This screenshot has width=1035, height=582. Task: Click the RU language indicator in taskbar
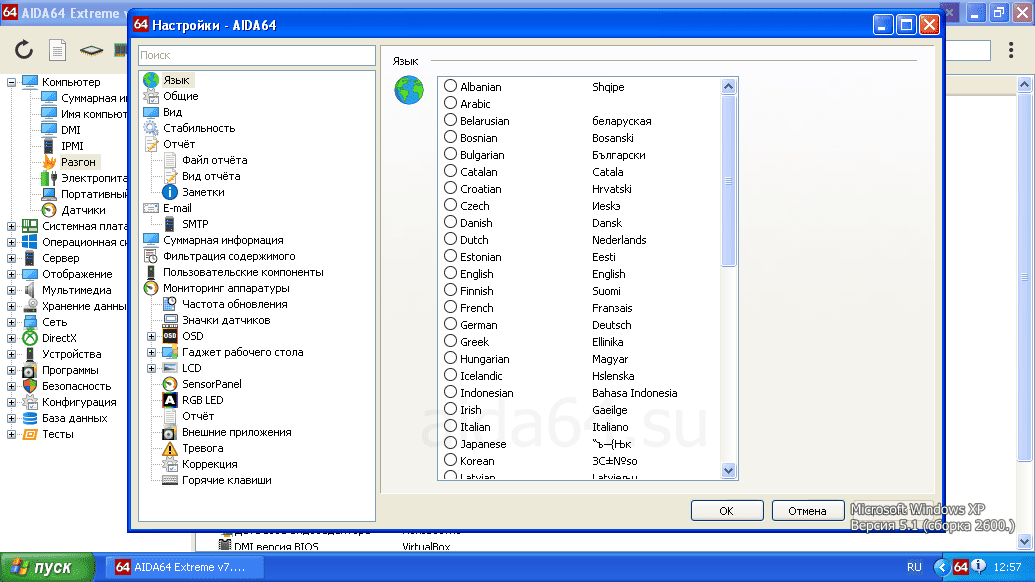tap(914, 567)
